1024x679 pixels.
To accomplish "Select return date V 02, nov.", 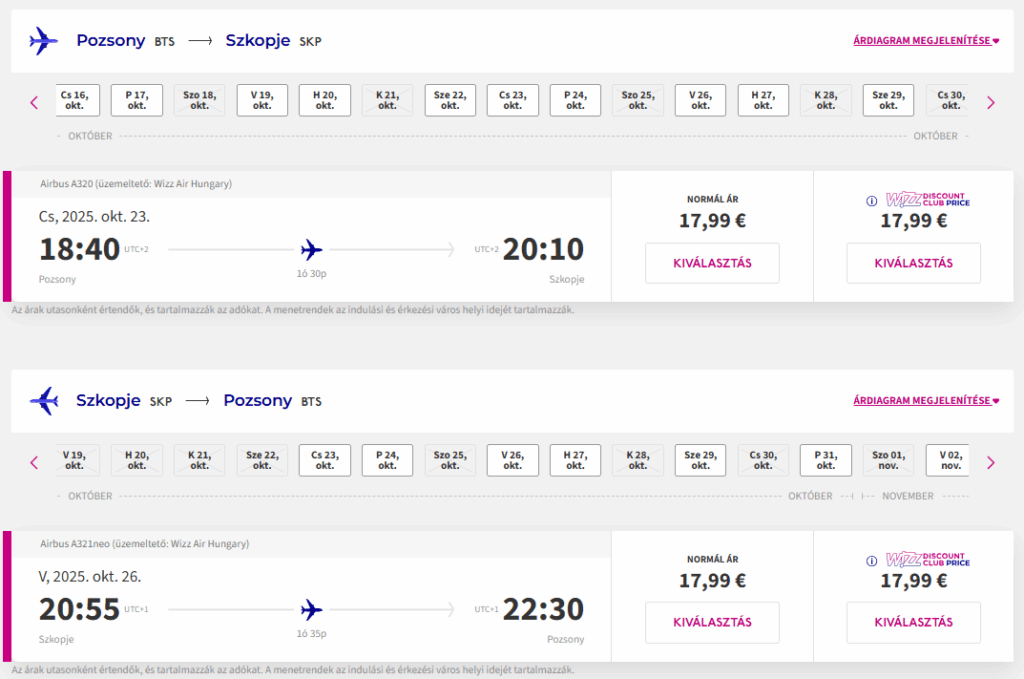I will (948, 460).
